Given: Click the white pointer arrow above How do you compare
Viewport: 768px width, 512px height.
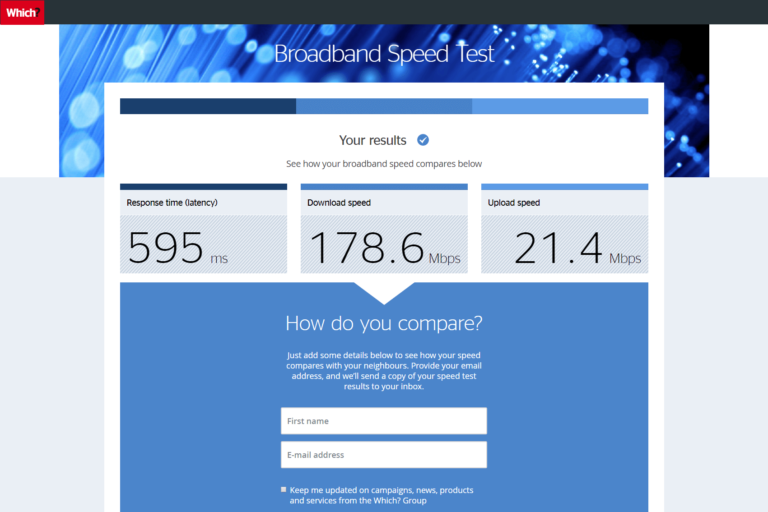Looking at the screenshot, I should [x=384, y=292].
